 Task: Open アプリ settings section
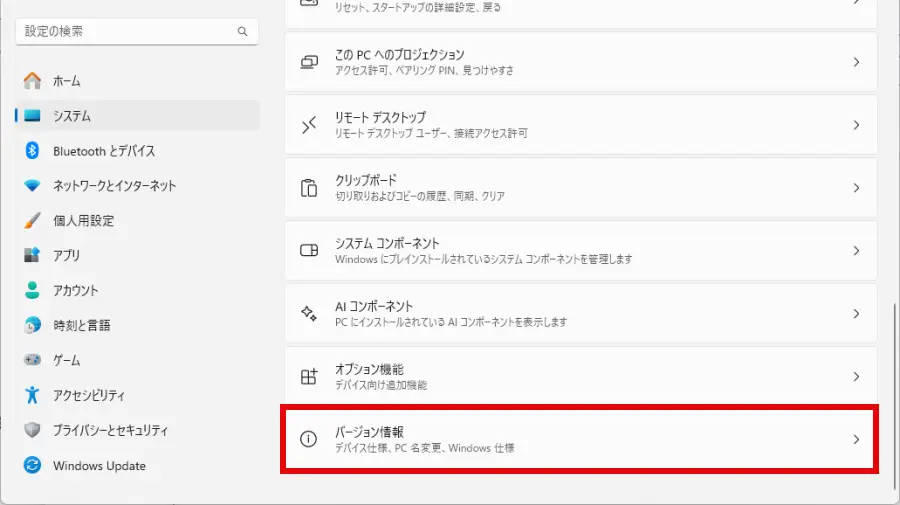tap(138, 255)
